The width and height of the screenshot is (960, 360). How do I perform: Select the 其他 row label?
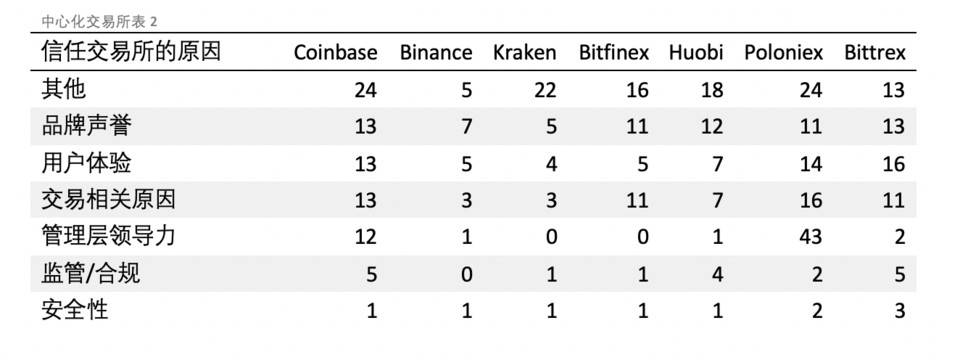(64, 89)
